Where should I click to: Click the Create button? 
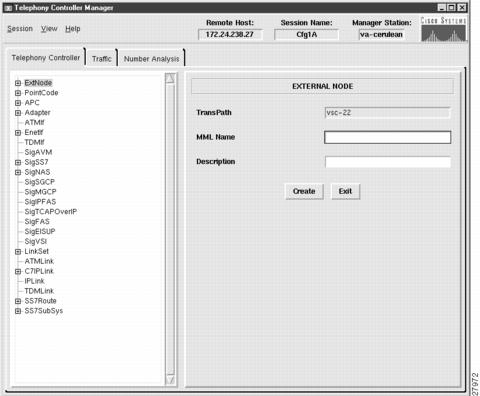(304, 191)
